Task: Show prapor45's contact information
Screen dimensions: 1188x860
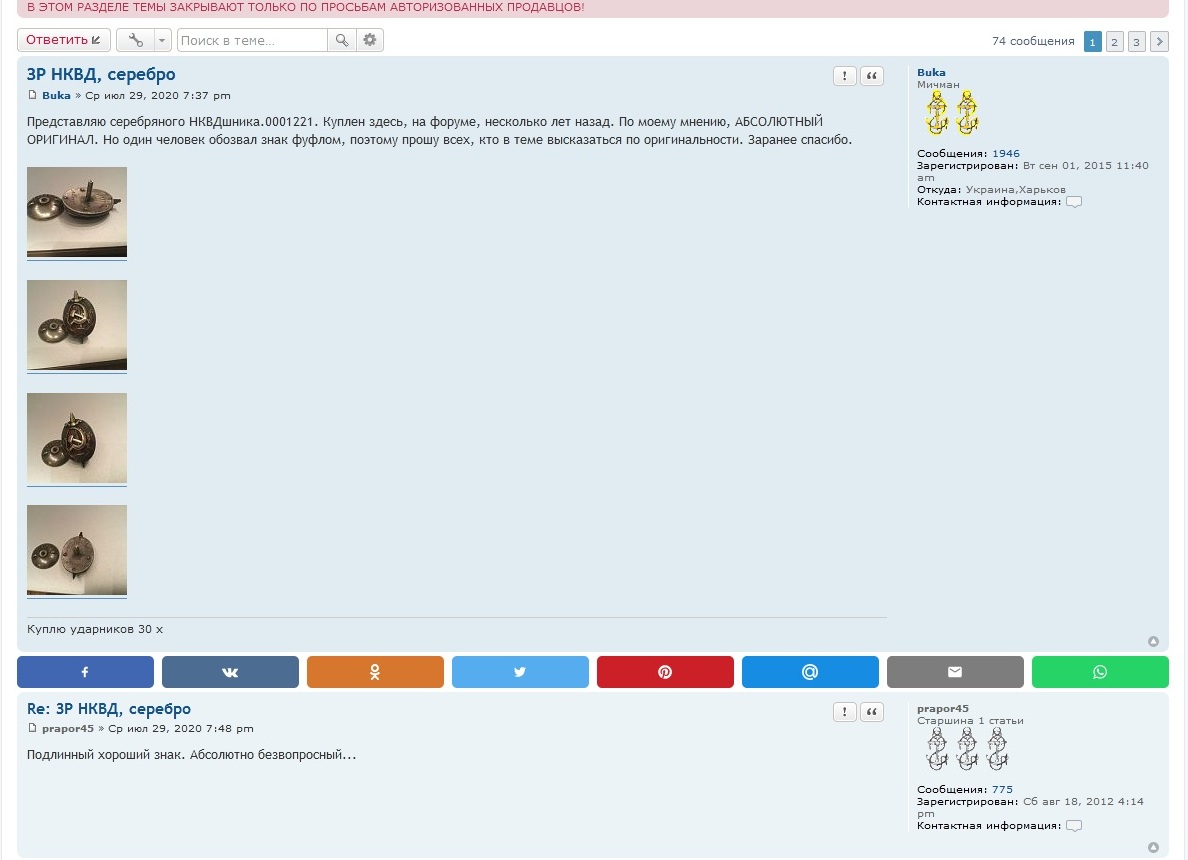Action: point(1074,826)
